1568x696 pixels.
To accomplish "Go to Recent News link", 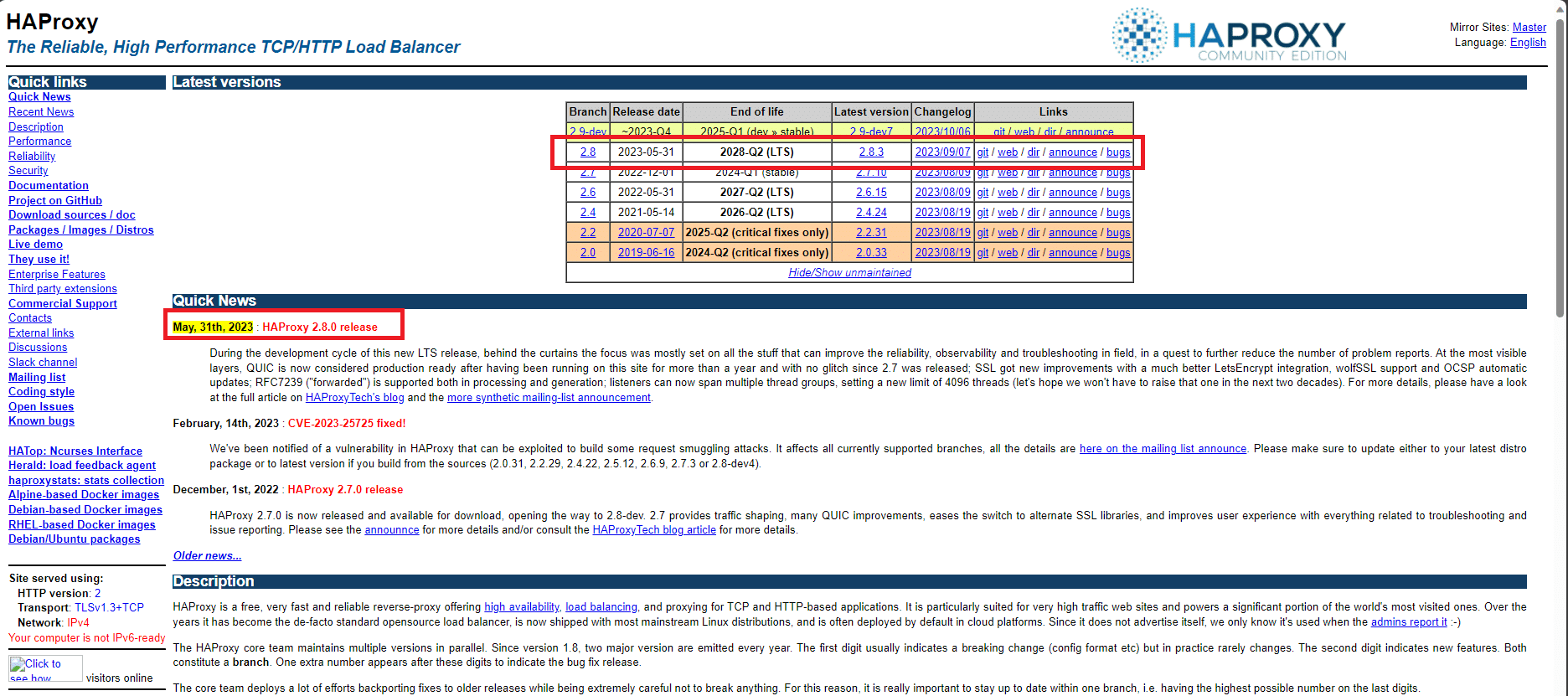I will point(41,111).
